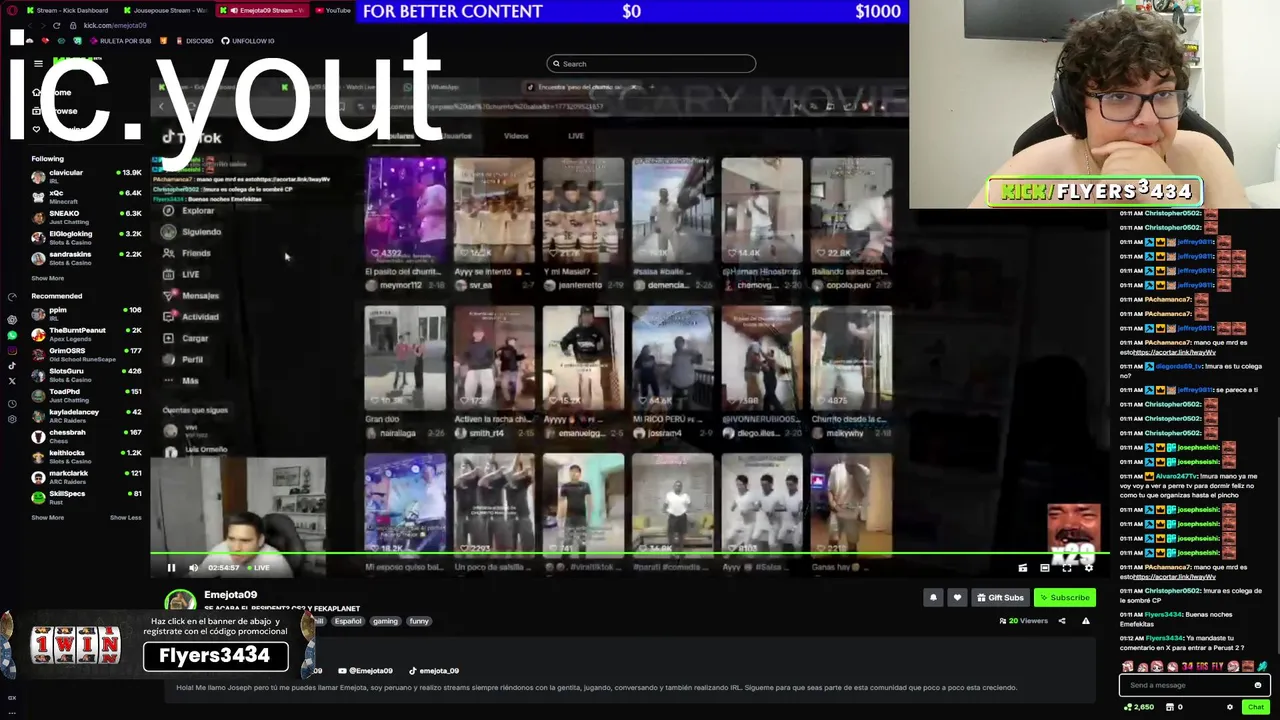Click the funny stream tag

click(x=419, y=621)
